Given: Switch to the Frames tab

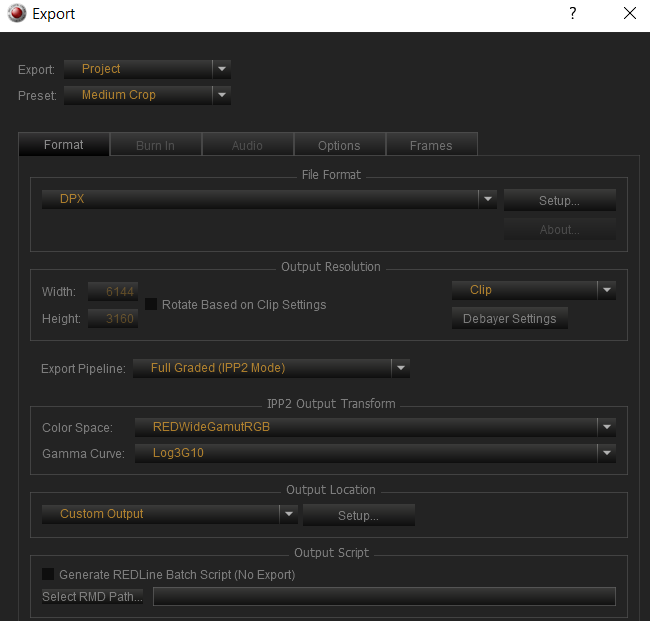Looking at the screenshot, I should 431,145.
